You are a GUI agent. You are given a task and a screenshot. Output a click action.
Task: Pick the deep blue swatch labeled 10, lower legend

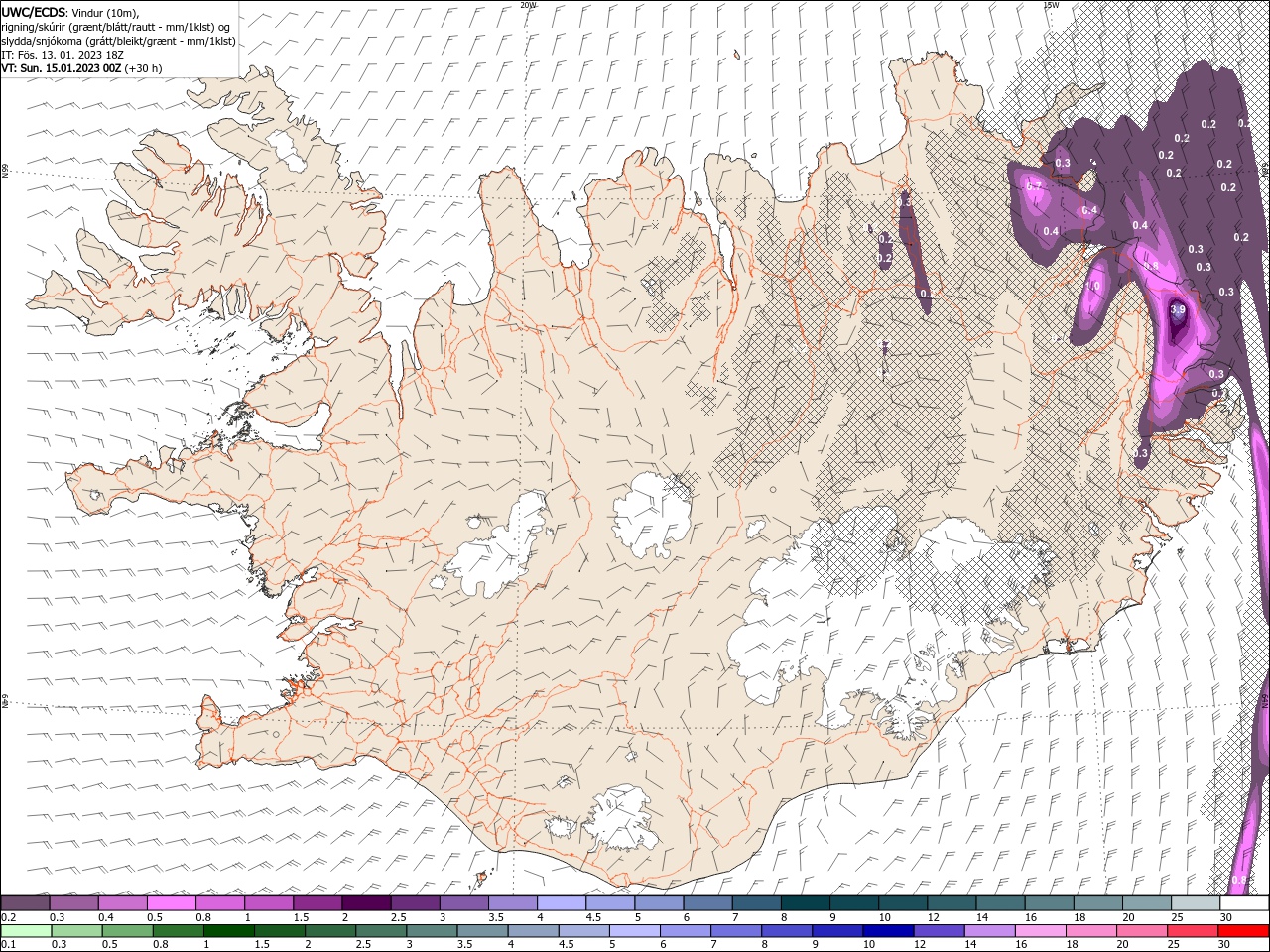click(888, 930)
